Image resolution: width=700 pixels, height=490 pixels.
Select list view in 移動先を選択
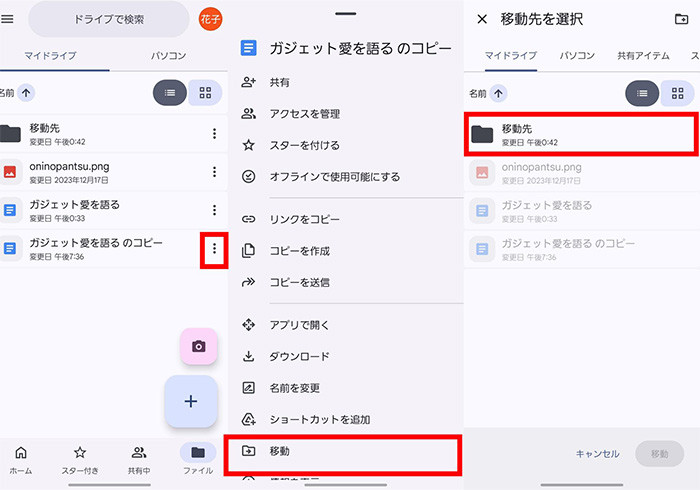tap(642, 93)
